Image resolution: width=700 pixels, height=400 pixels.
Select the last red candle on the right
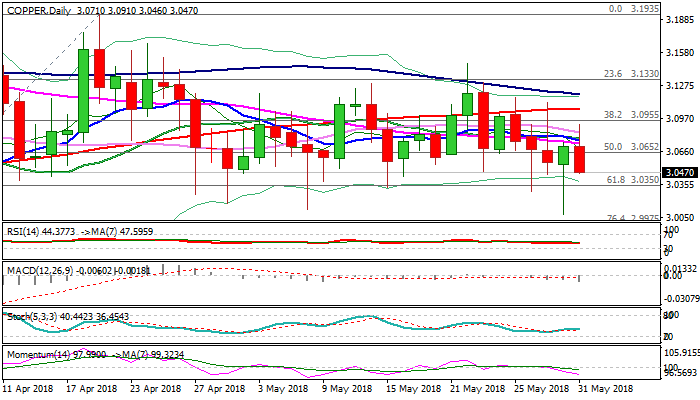(580, 157)
